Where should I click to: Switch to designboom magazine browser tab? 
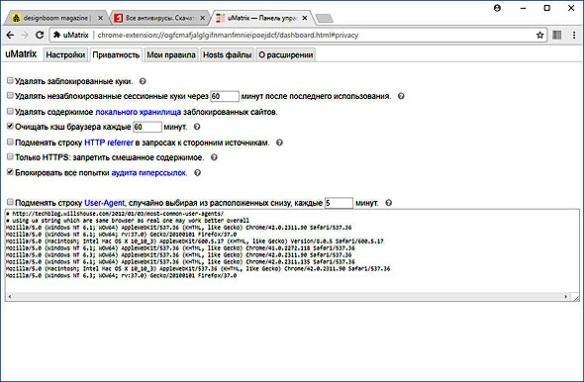point(56,18)
